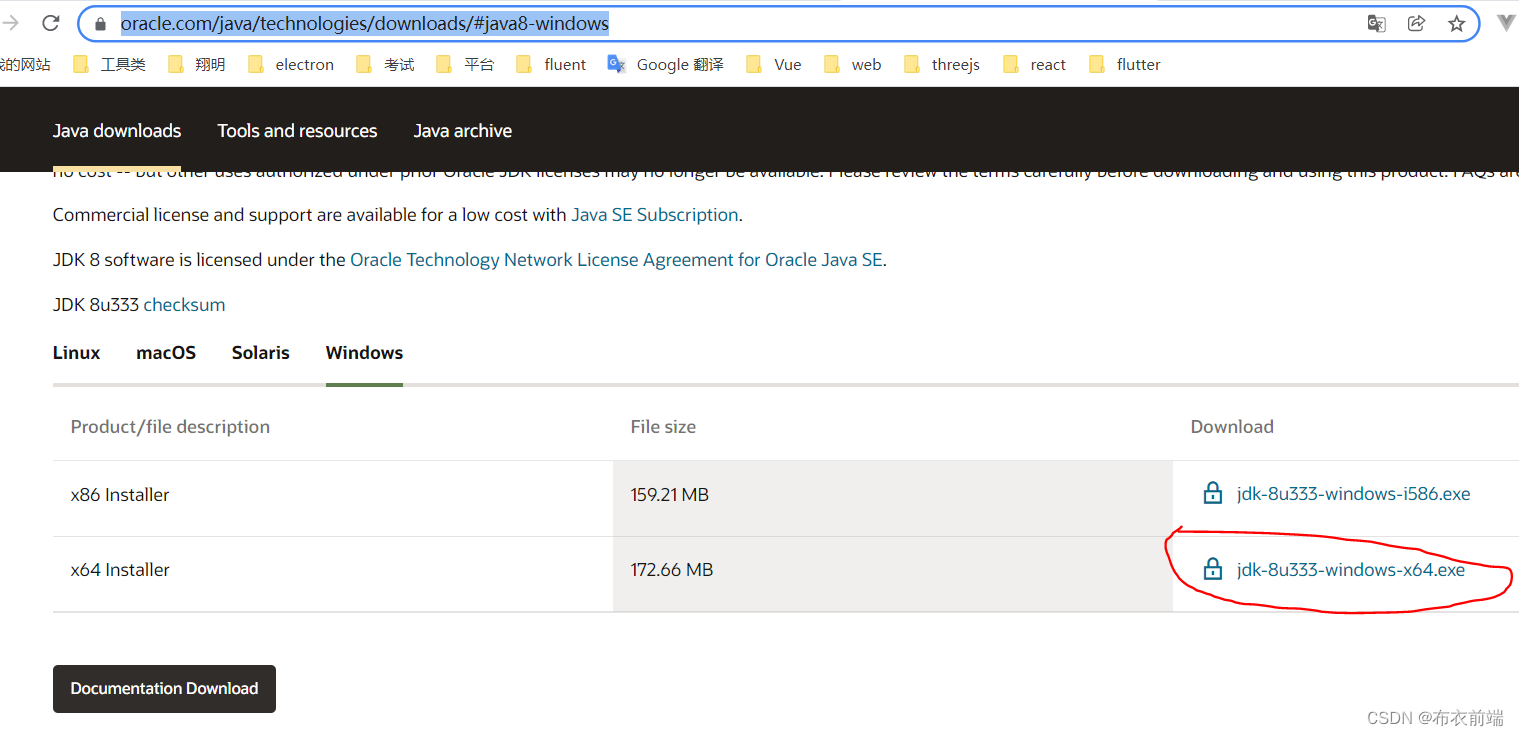Open the Google 翻译 bookmark
The height and width of the screenshot is (736, 1519).
click(665, 65)
